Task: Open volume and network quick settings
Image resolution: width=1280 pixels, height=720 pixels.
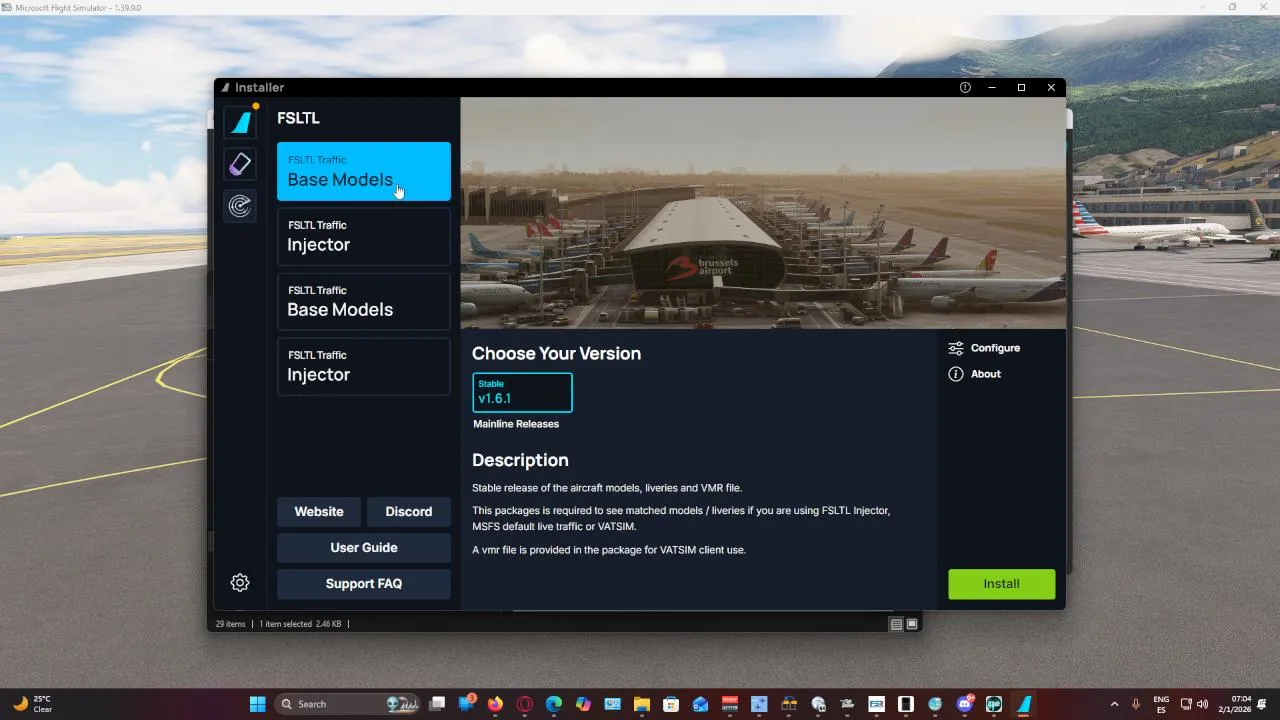Action: pyautogui.click(x=1194, y=704)
